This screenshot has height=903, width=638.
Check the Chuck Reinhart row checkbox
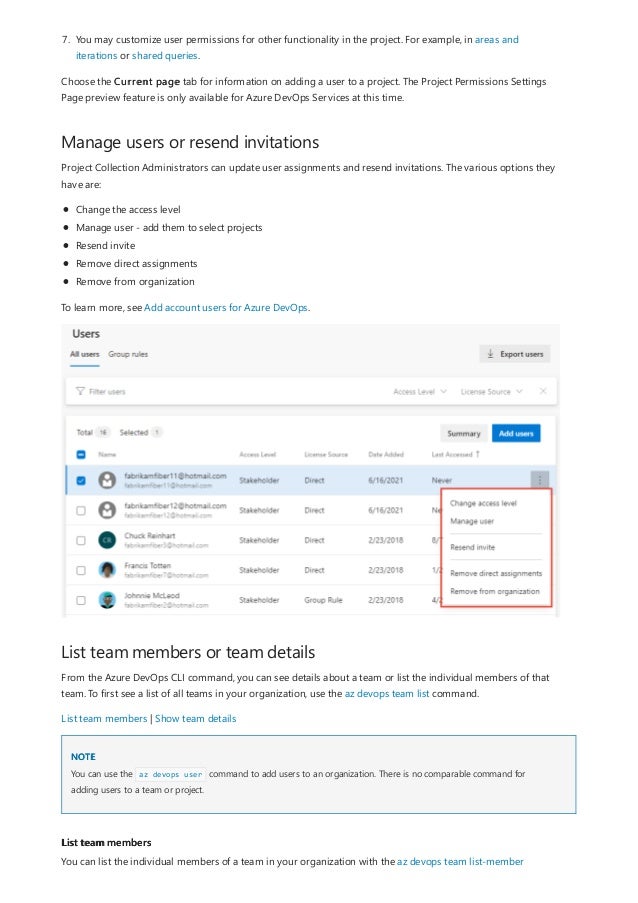(81, 540)
